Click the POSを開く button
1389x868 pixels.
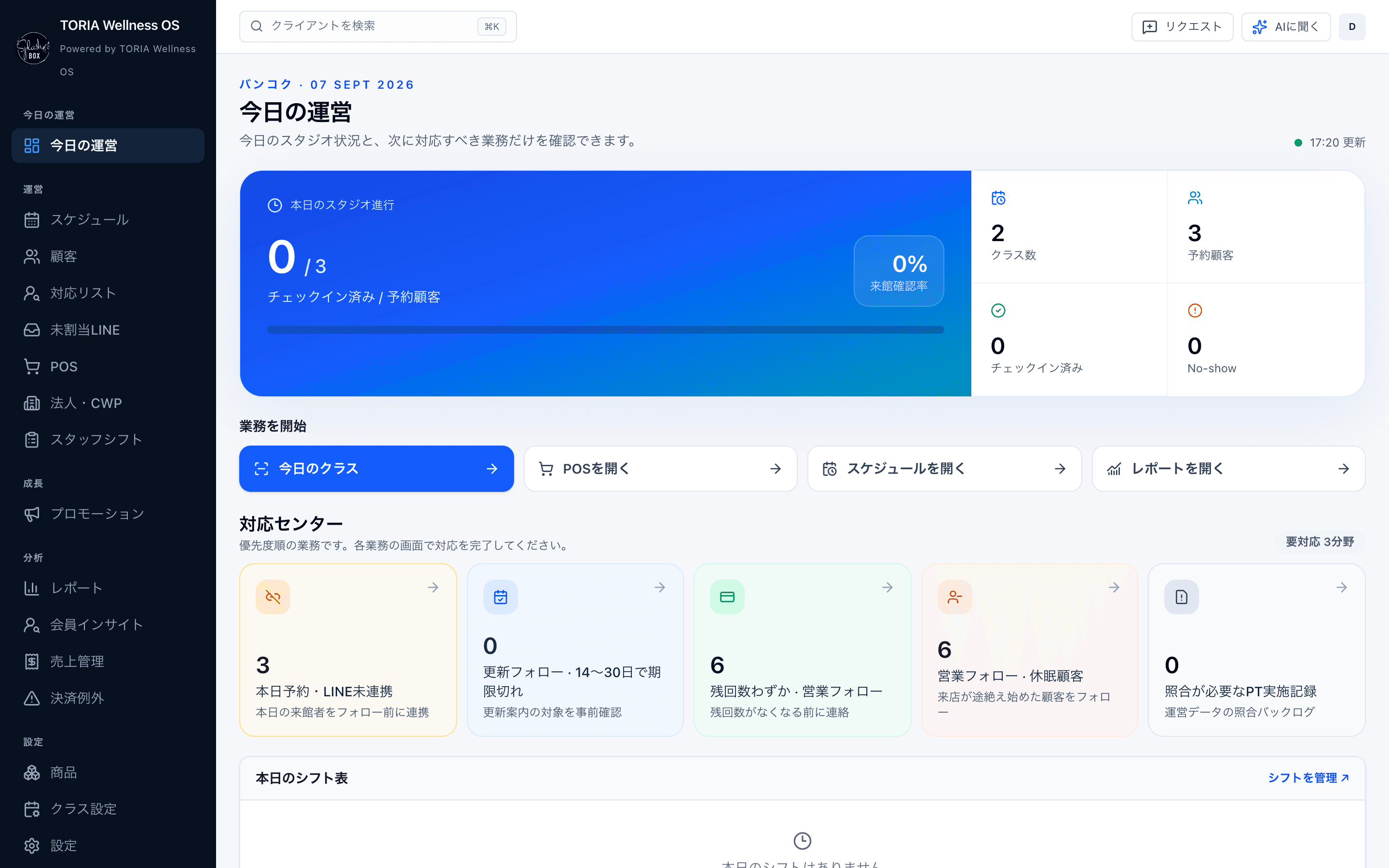click(661, 468)
